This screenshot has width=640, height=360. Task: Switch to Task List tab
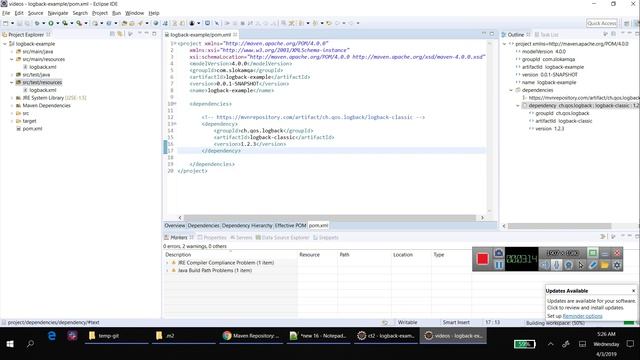(x=547, y=35)
